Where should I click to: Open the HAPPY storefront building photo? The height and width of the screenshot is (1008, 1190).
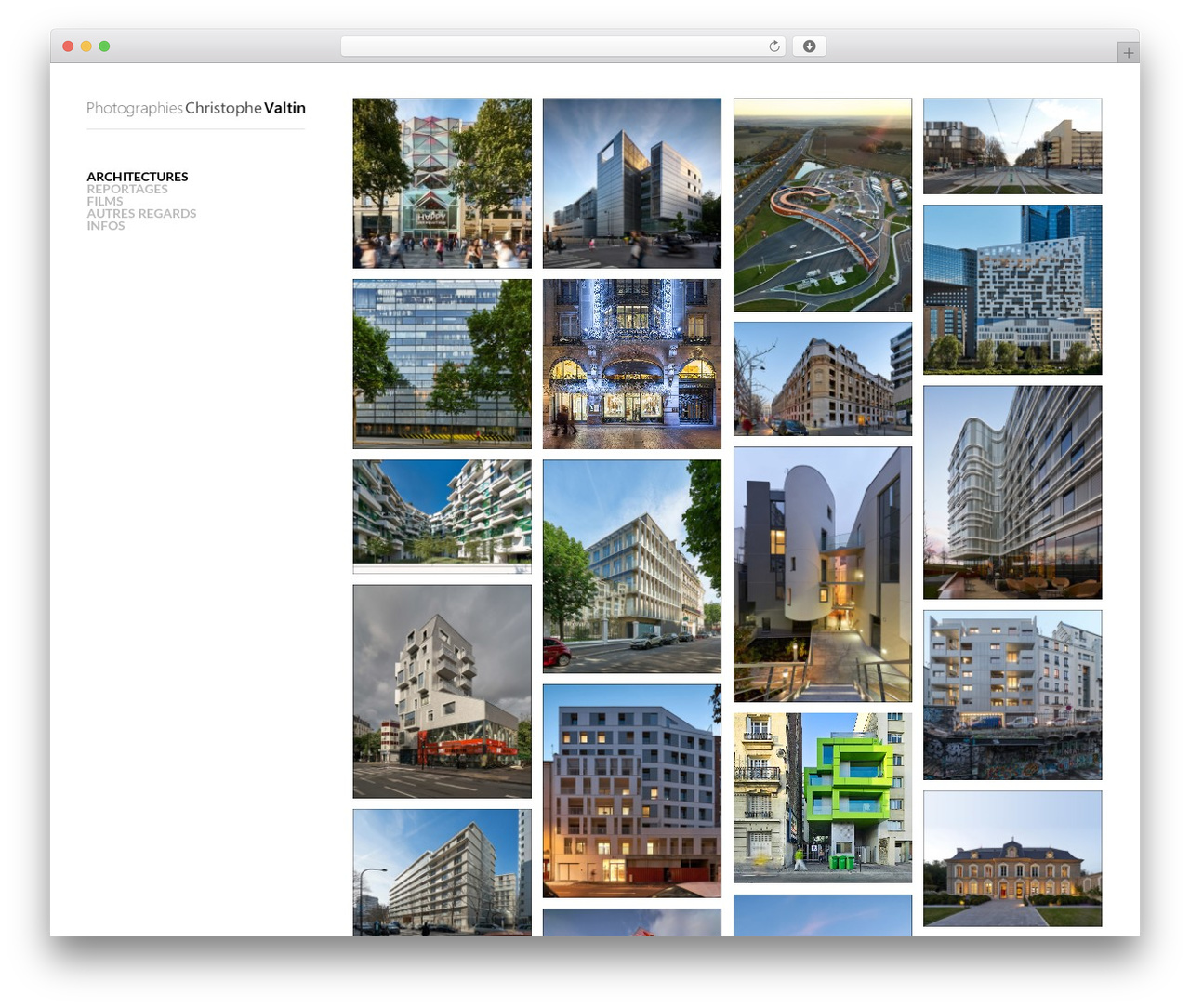coord(443,183)
